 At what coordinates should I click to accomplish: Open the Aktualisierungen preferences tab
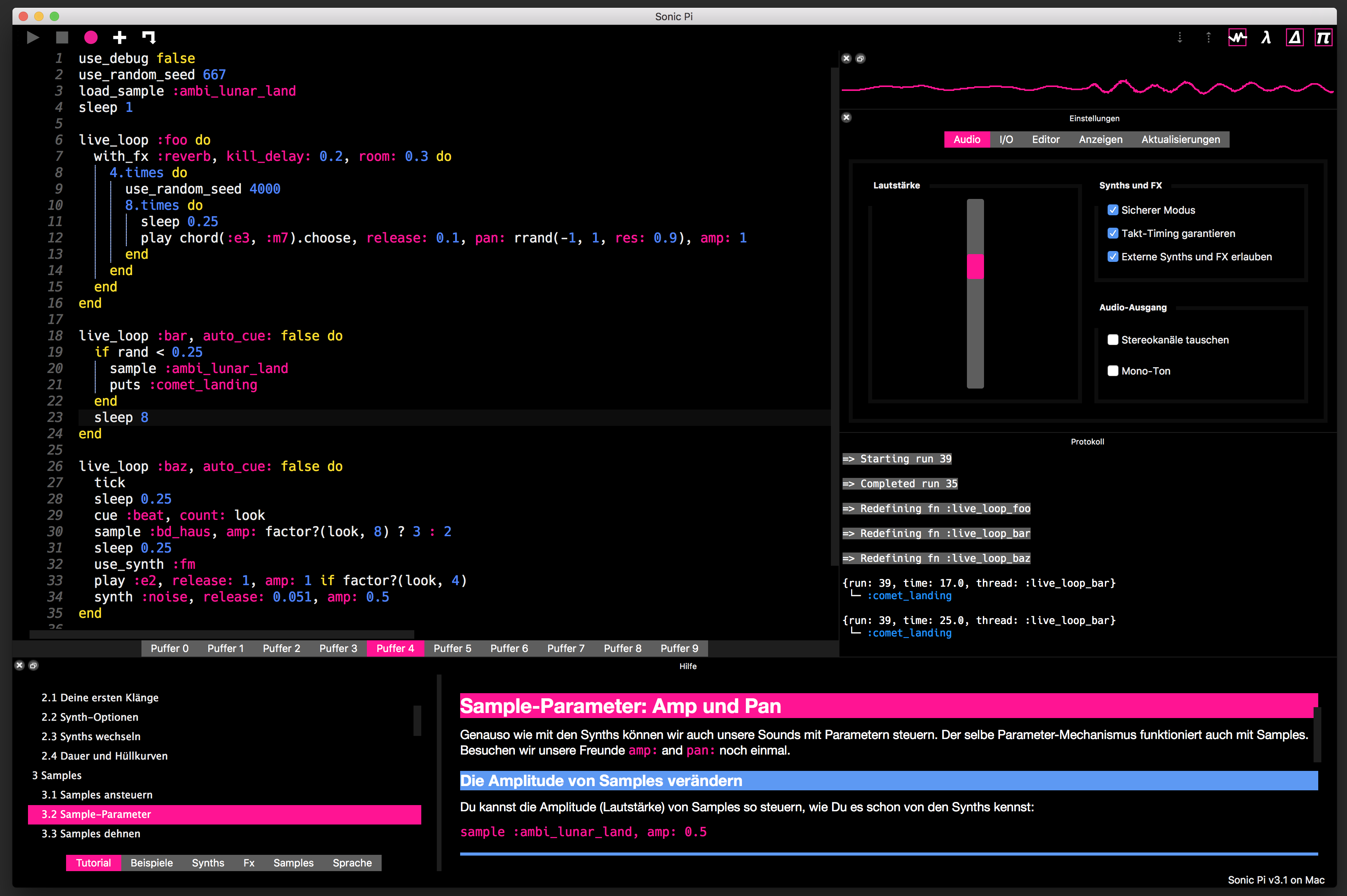click(1180, 139)
